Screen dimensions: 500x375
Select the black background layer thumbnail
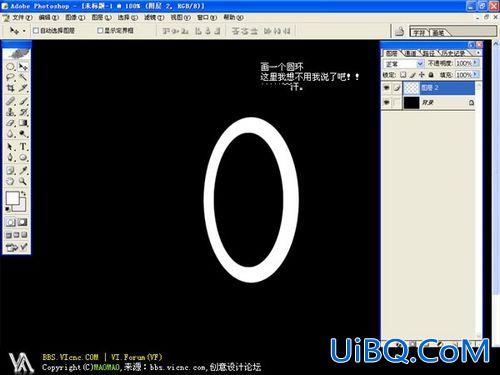coord(411,103)
